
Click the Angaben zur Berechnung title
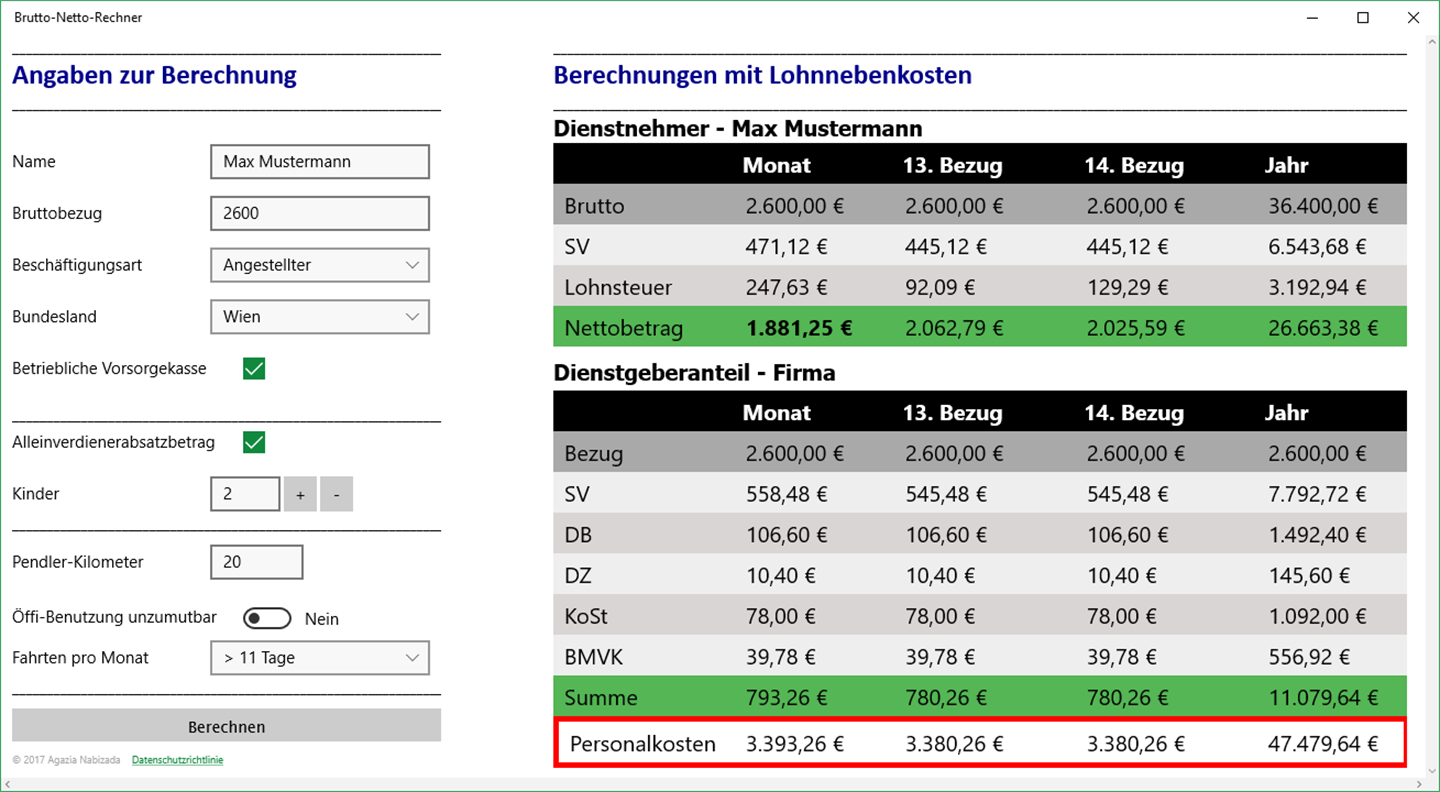click(x=154, y=75)
